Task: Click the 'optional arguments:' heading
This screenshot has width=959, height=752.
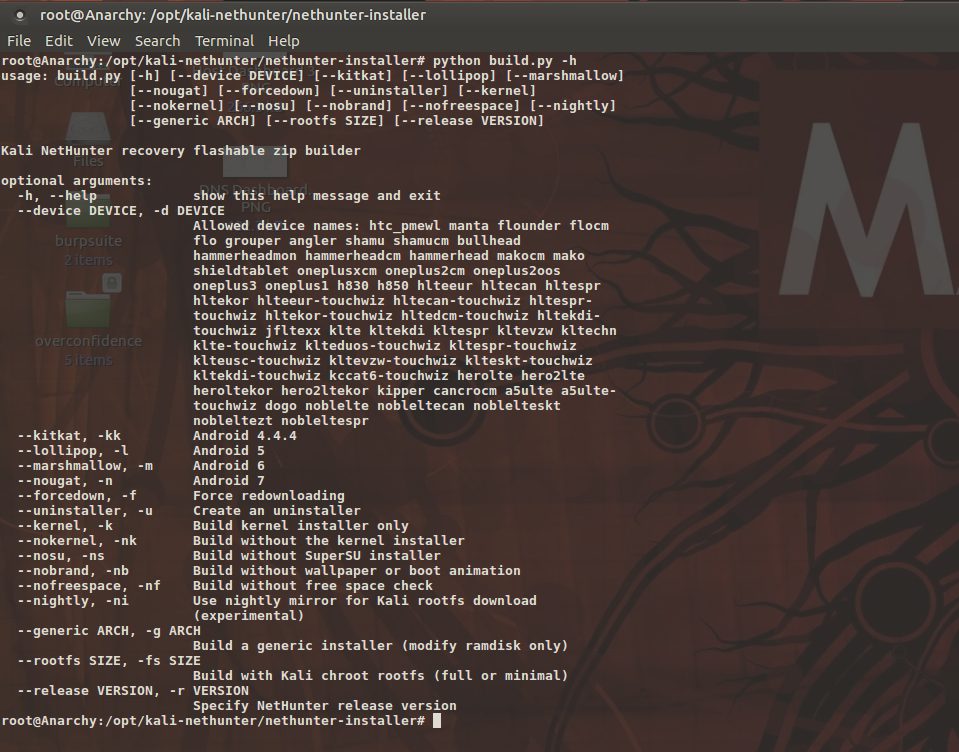Action: pos(76,181)
